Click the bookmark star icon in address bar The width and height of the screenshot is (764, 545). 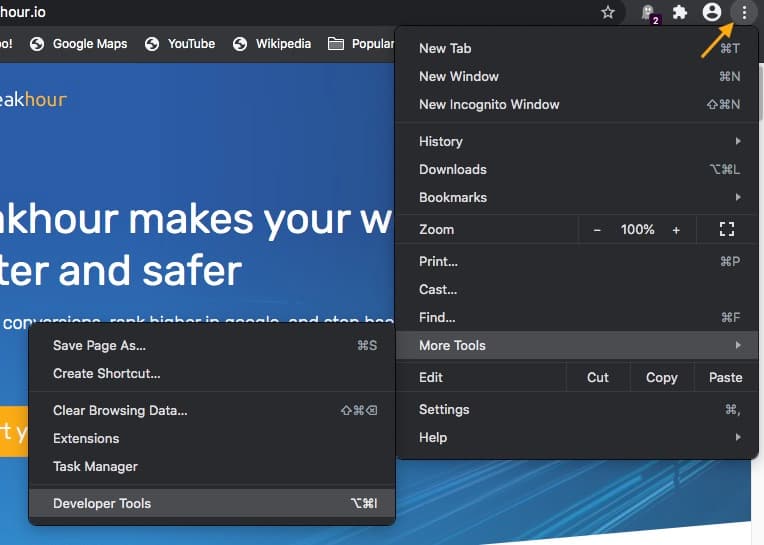click(608, 12)
